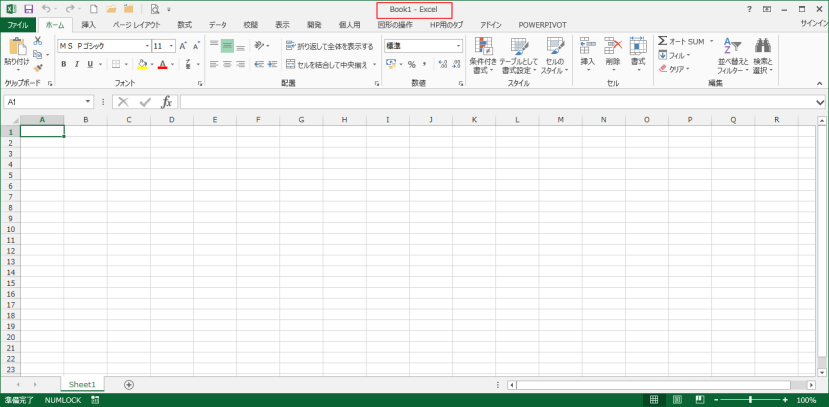Click the Save icon in quick access toolbar

[x=29, y=9]
